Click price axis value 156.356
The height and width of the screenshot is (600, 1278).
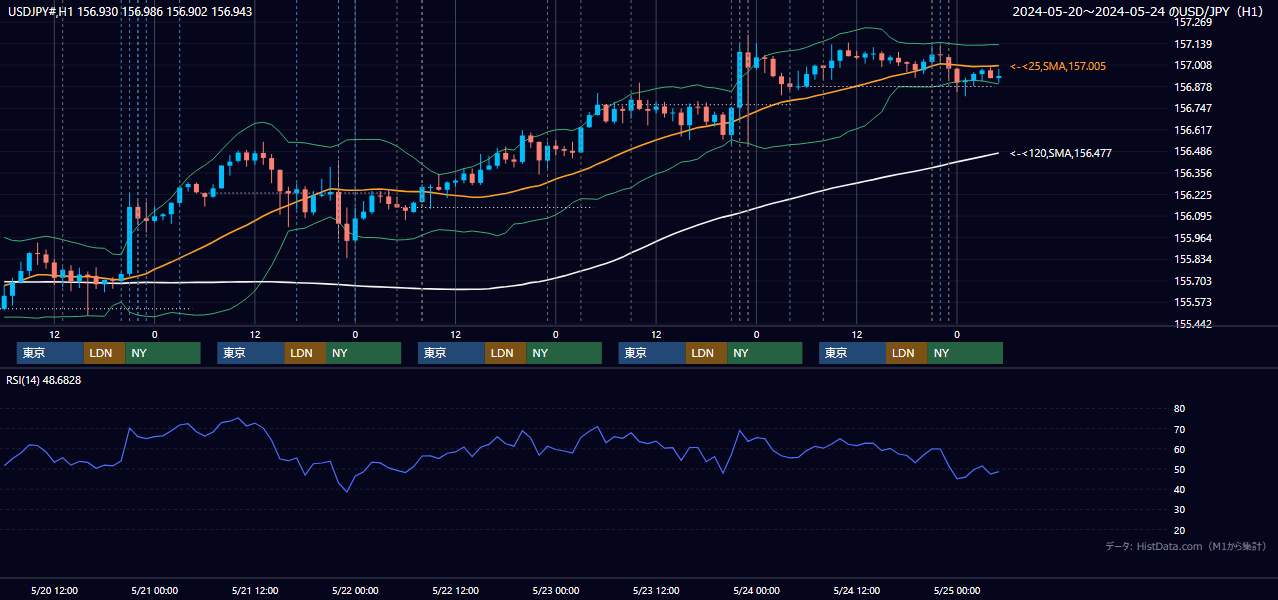(1193, 173)
